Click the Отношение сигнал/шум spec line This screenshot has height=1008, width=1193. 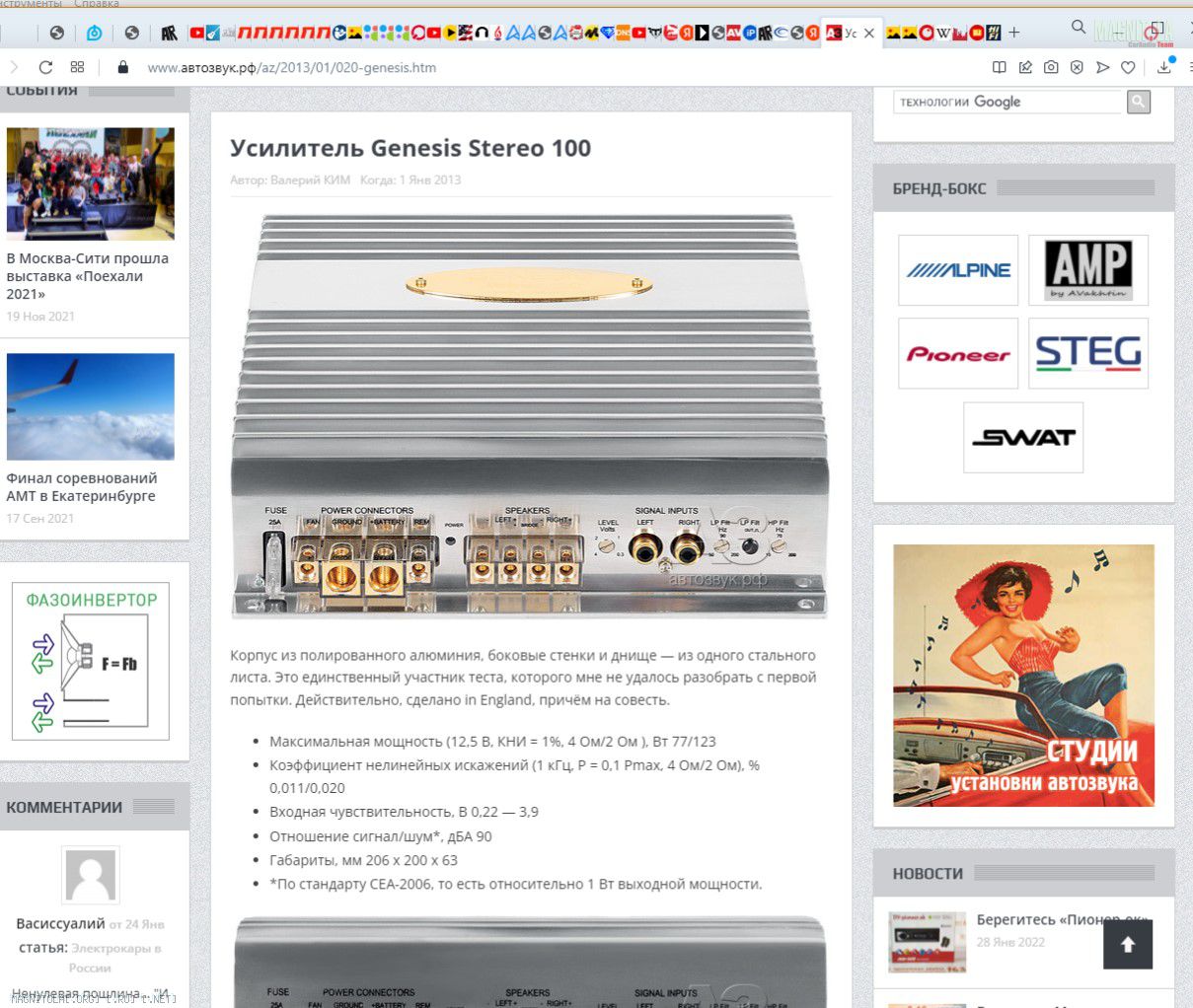click(x=381, y=836)
